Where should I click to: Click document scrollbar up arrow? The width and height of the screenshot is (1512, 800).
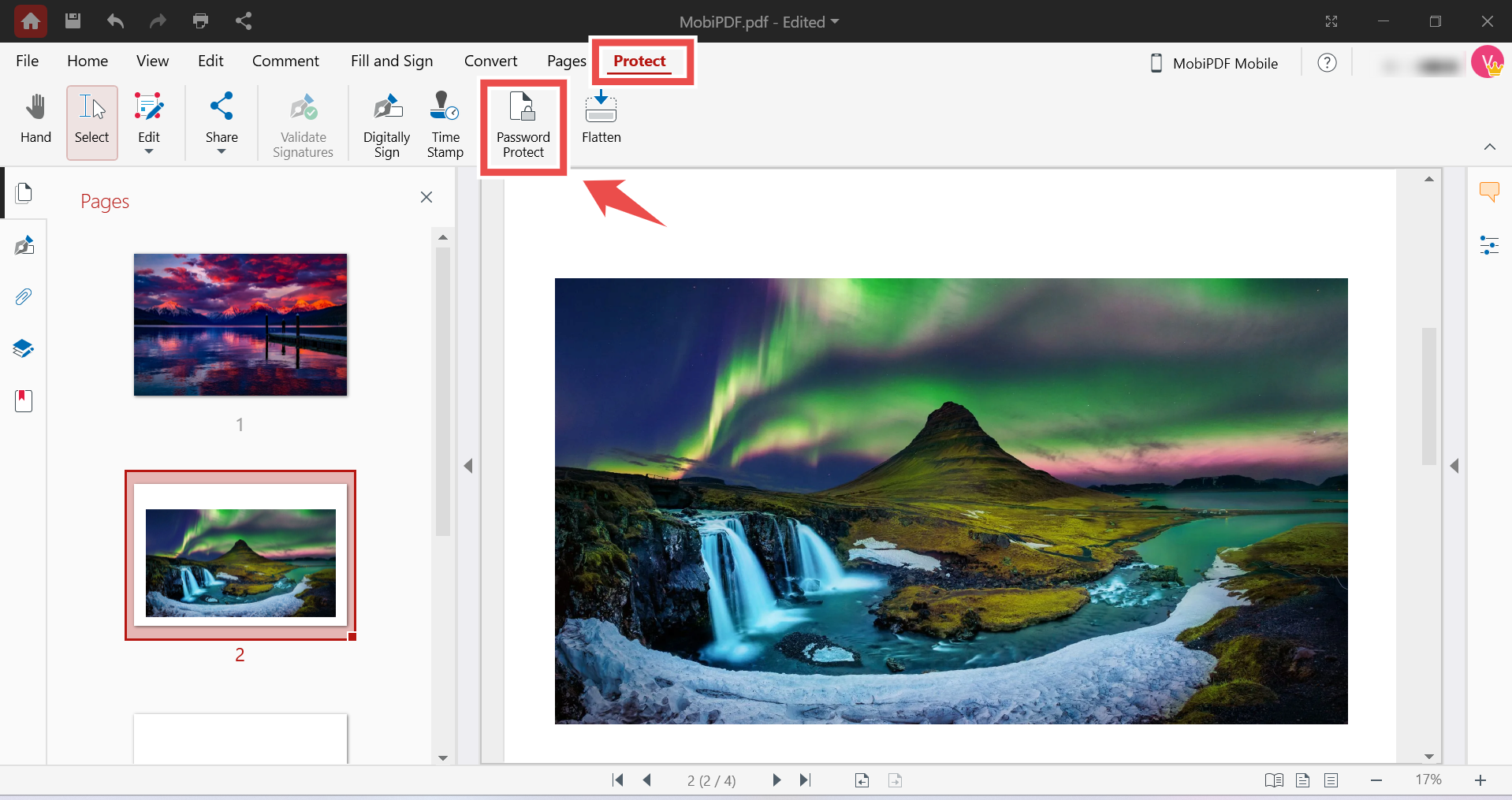(1429, 179)
